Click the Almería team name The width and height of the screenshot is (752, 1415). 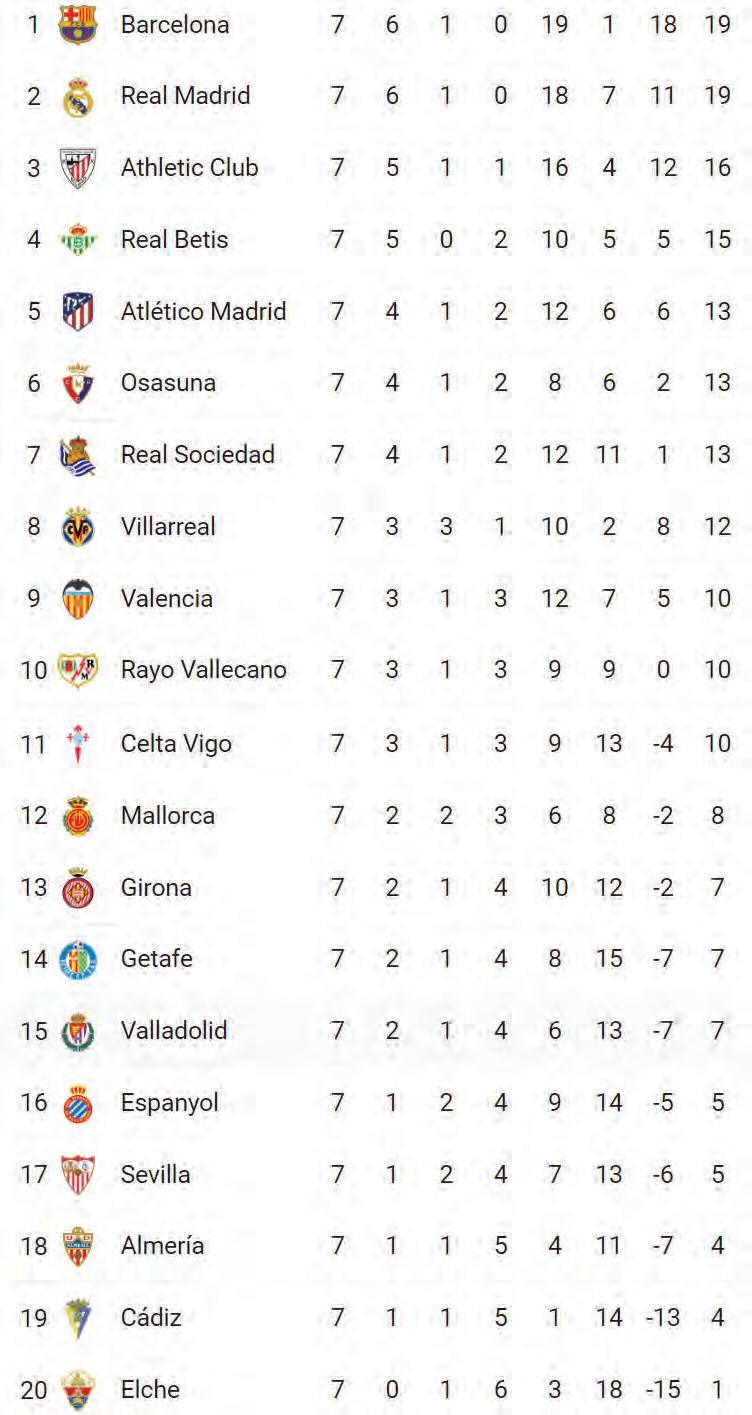[x=162, y=1246]
